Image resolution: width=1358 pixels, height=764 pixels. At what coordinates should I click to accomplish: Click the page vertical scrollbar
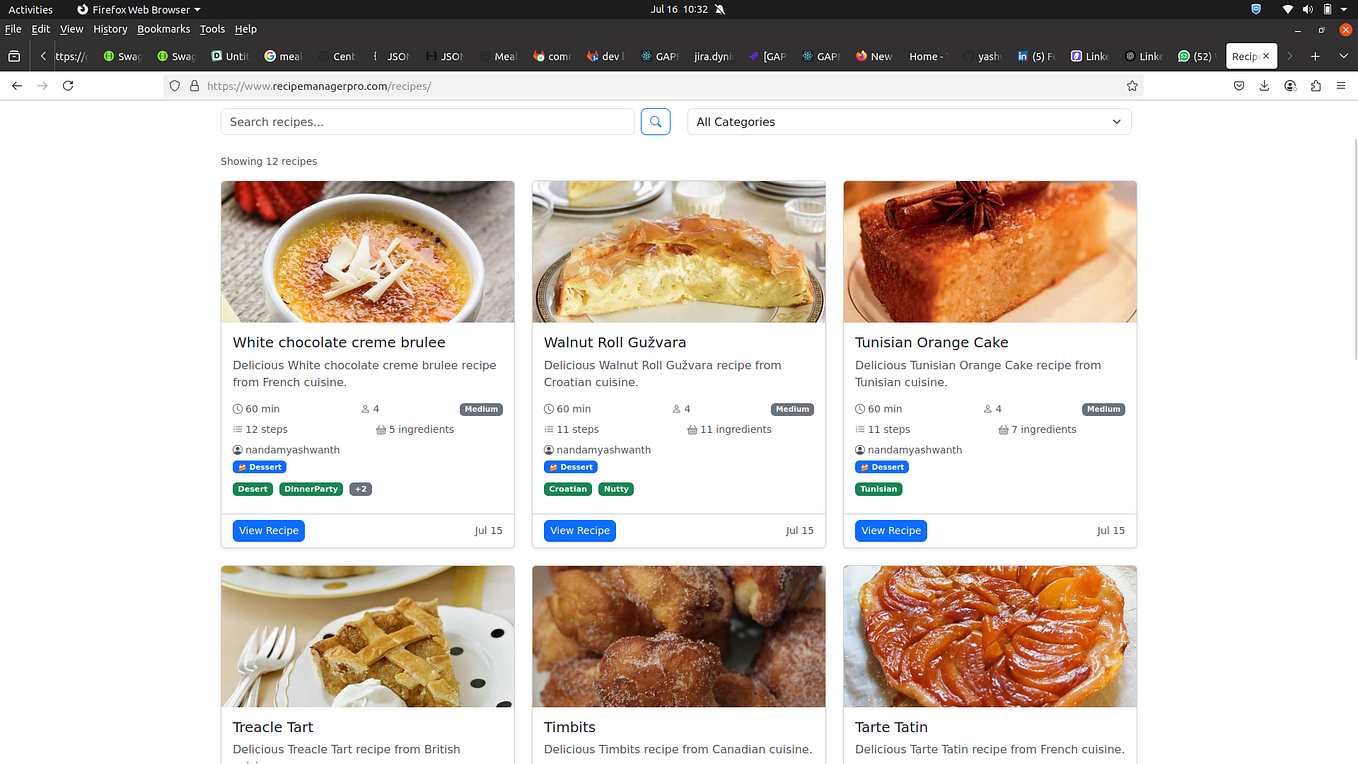point(1354,250)
